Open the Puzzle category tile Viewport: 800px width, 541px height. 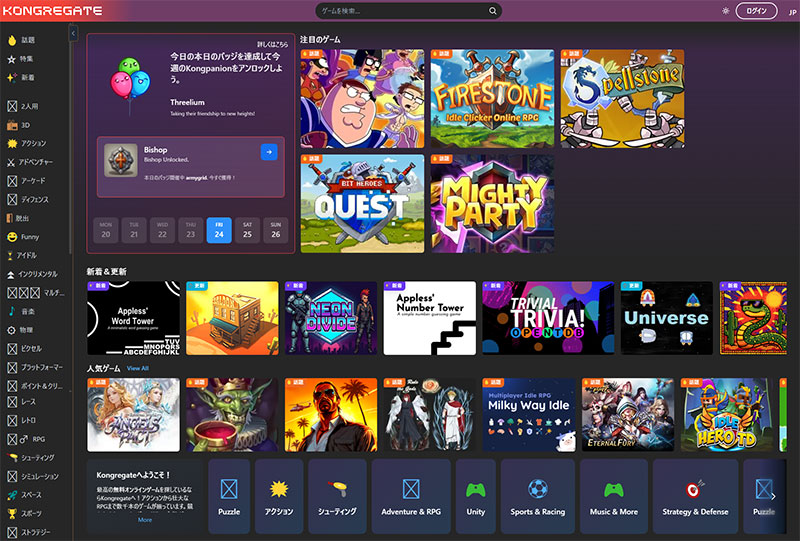pyautogui.click(x=229, y=496)
